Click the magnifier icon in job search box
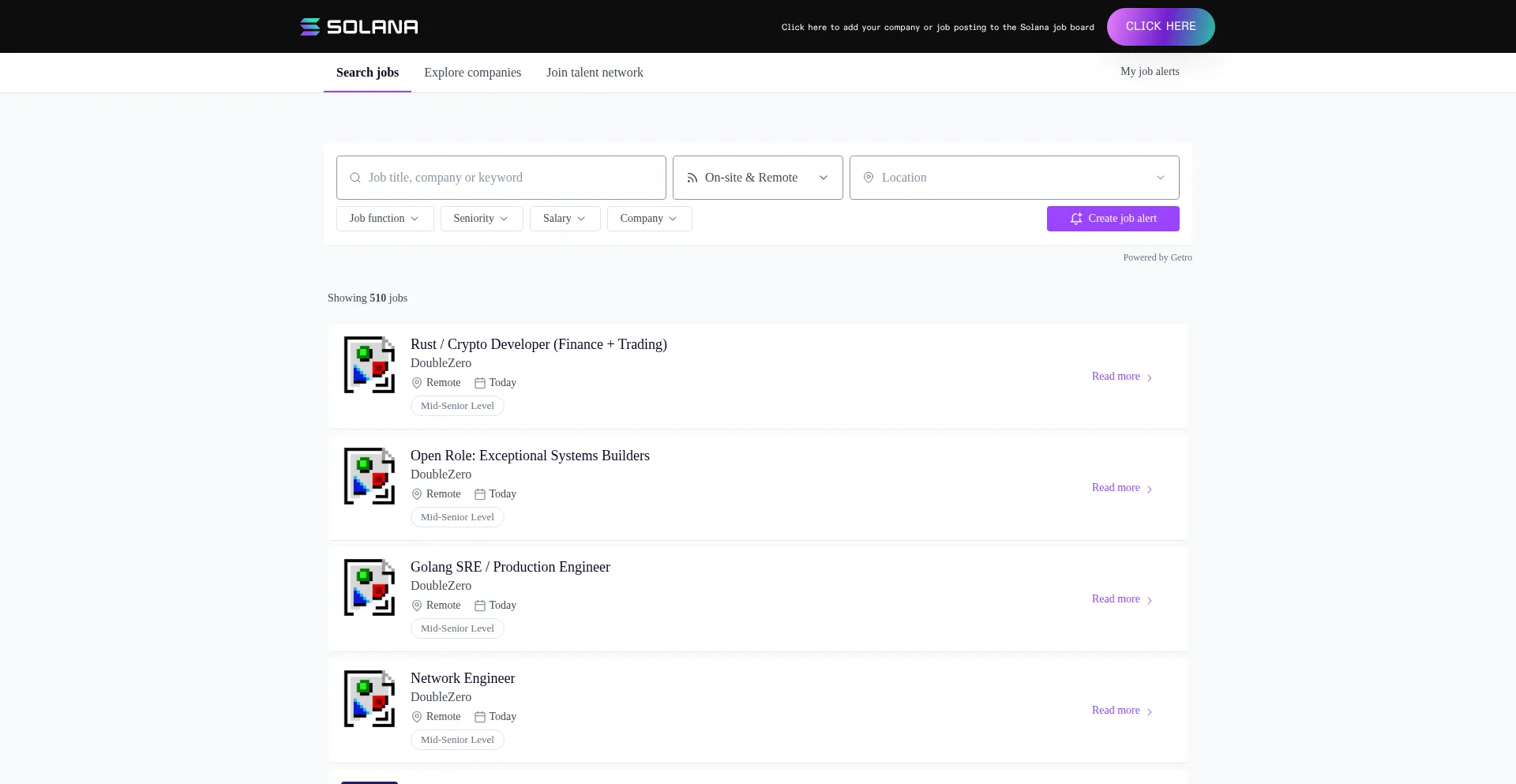The width and height of the screenshot is (1516, 784). (355, 178)
